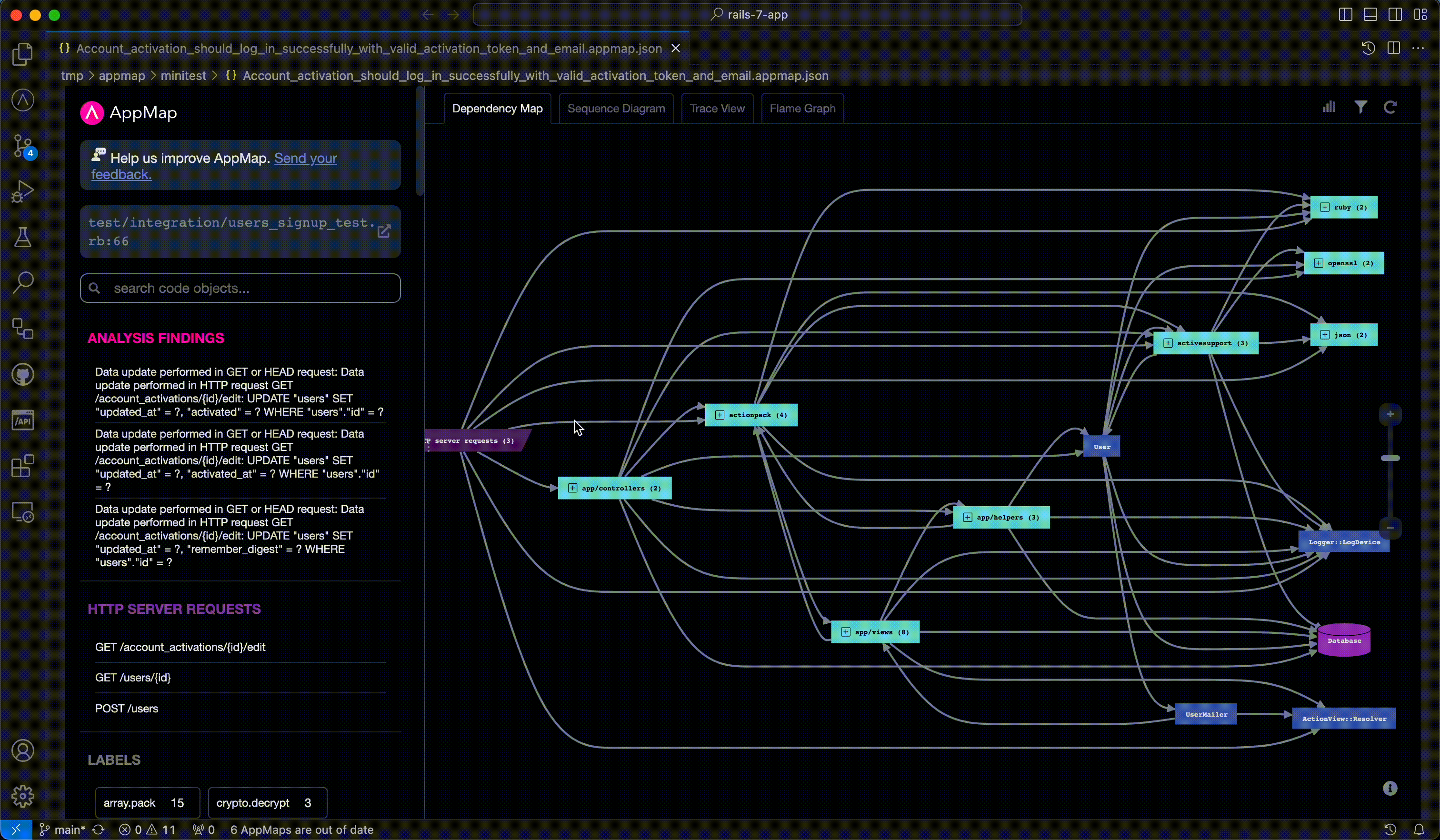Click the main* branch indicator
This screenshot has height=840, width=1440.
pyautogui.click(x=62, y=829)
